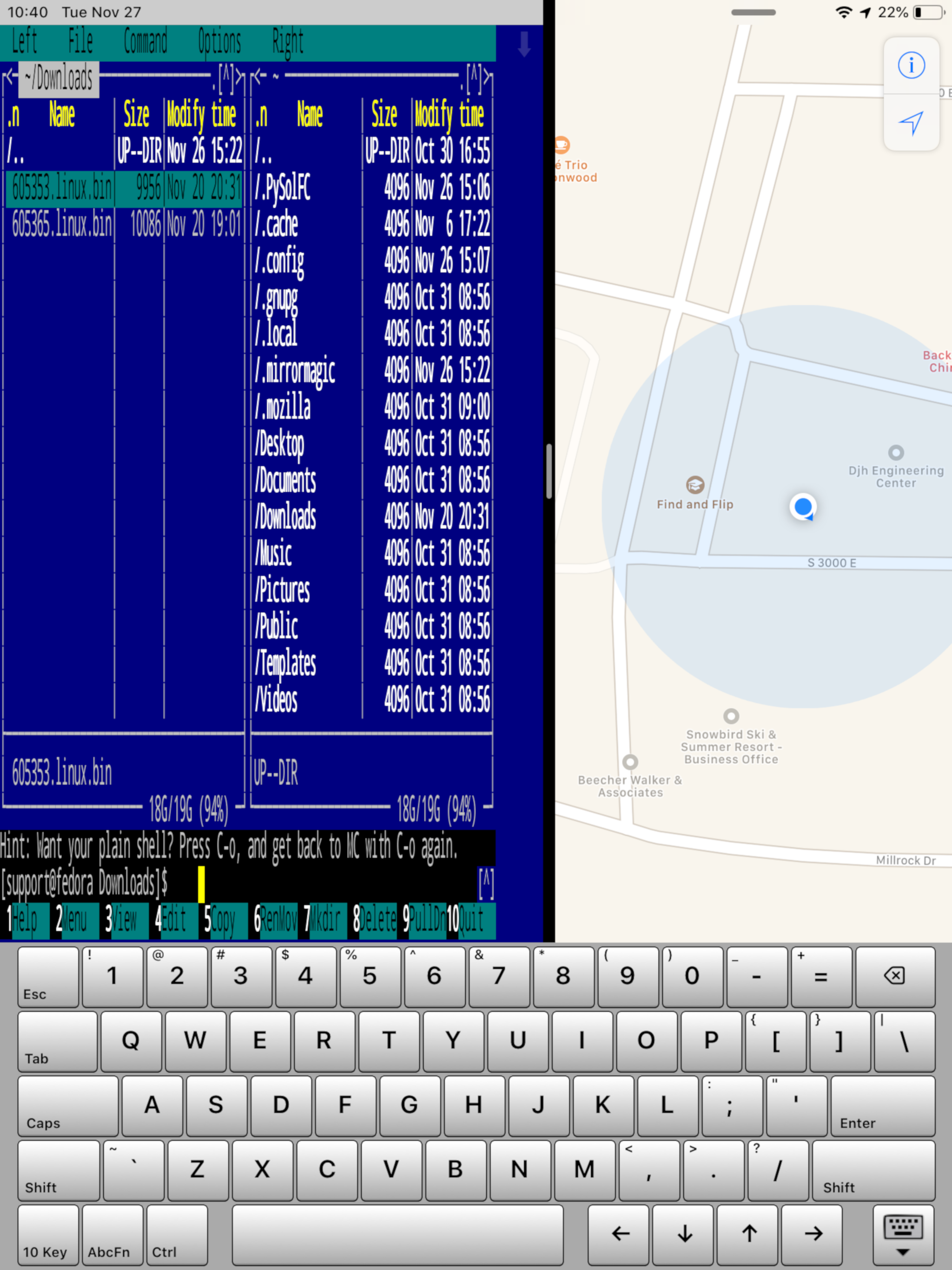Tap the Find and Flip map marker
Viewport: 952px width, 1270px height.
point(695,484)
